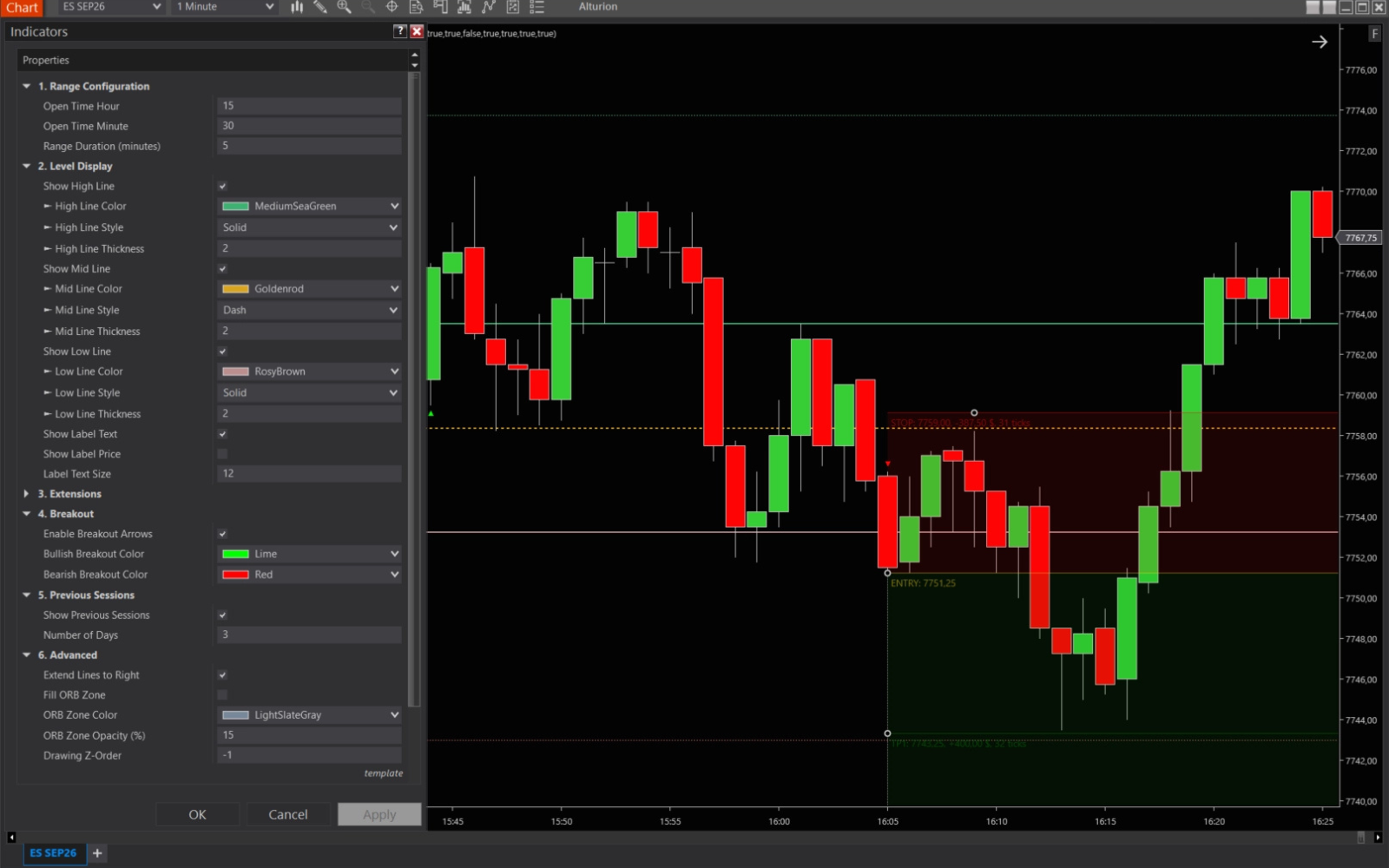Toggle Extend Lines to Right checkbox
Screen dimensions: 1389x868
click(222, 675)
